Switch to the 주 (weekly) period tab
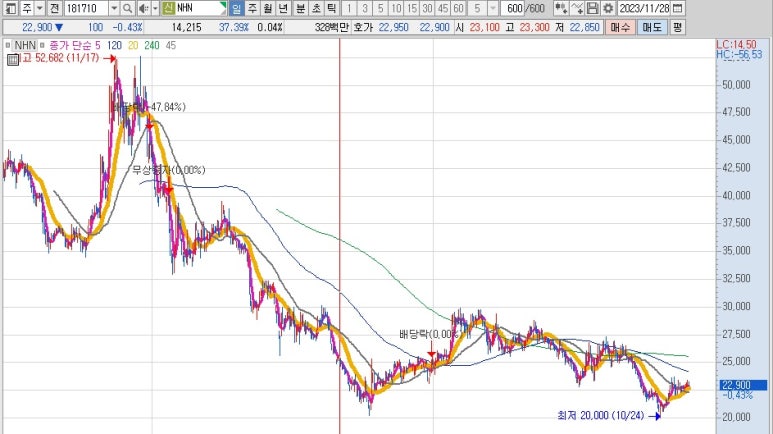Screen dimensions: 773x434 (252, 8)
